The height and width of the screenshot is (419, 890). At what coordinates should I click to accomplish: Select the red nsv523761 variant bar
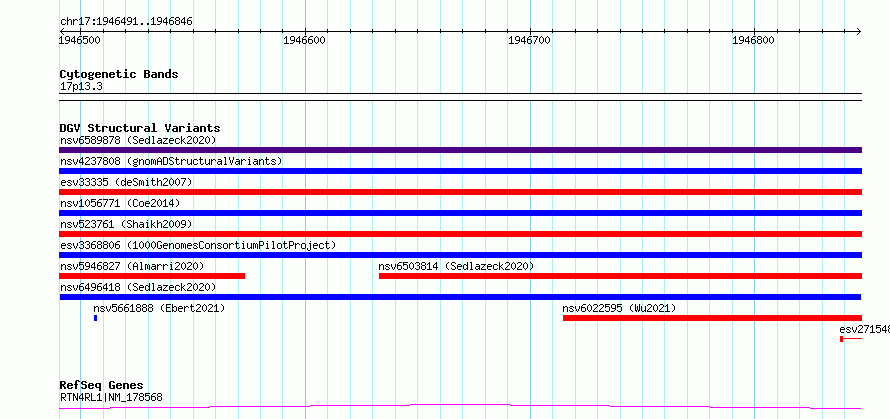[x=460, y=234]
